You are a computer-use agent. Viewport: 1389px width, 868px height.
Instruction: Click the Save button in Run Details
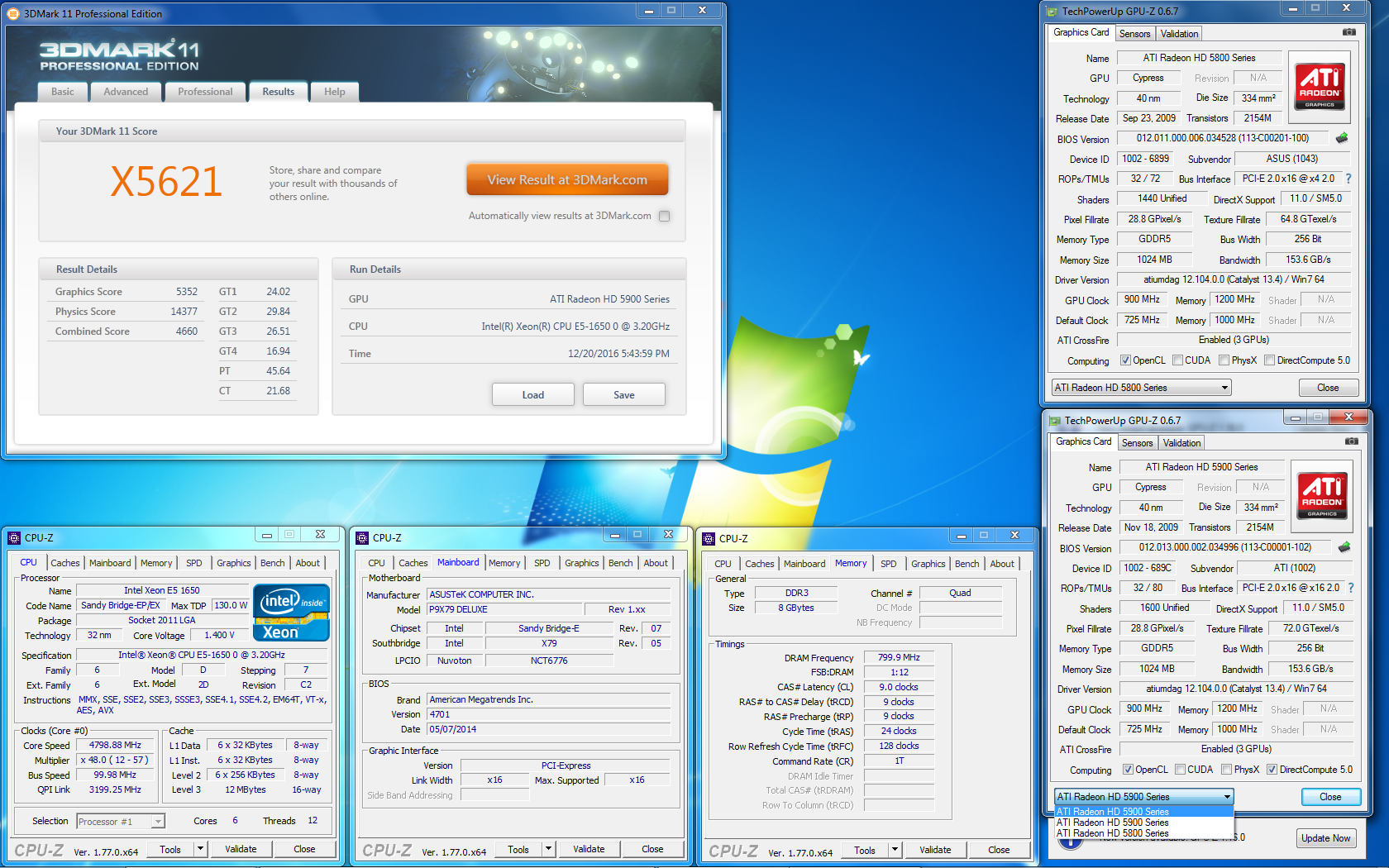point(624,395)
